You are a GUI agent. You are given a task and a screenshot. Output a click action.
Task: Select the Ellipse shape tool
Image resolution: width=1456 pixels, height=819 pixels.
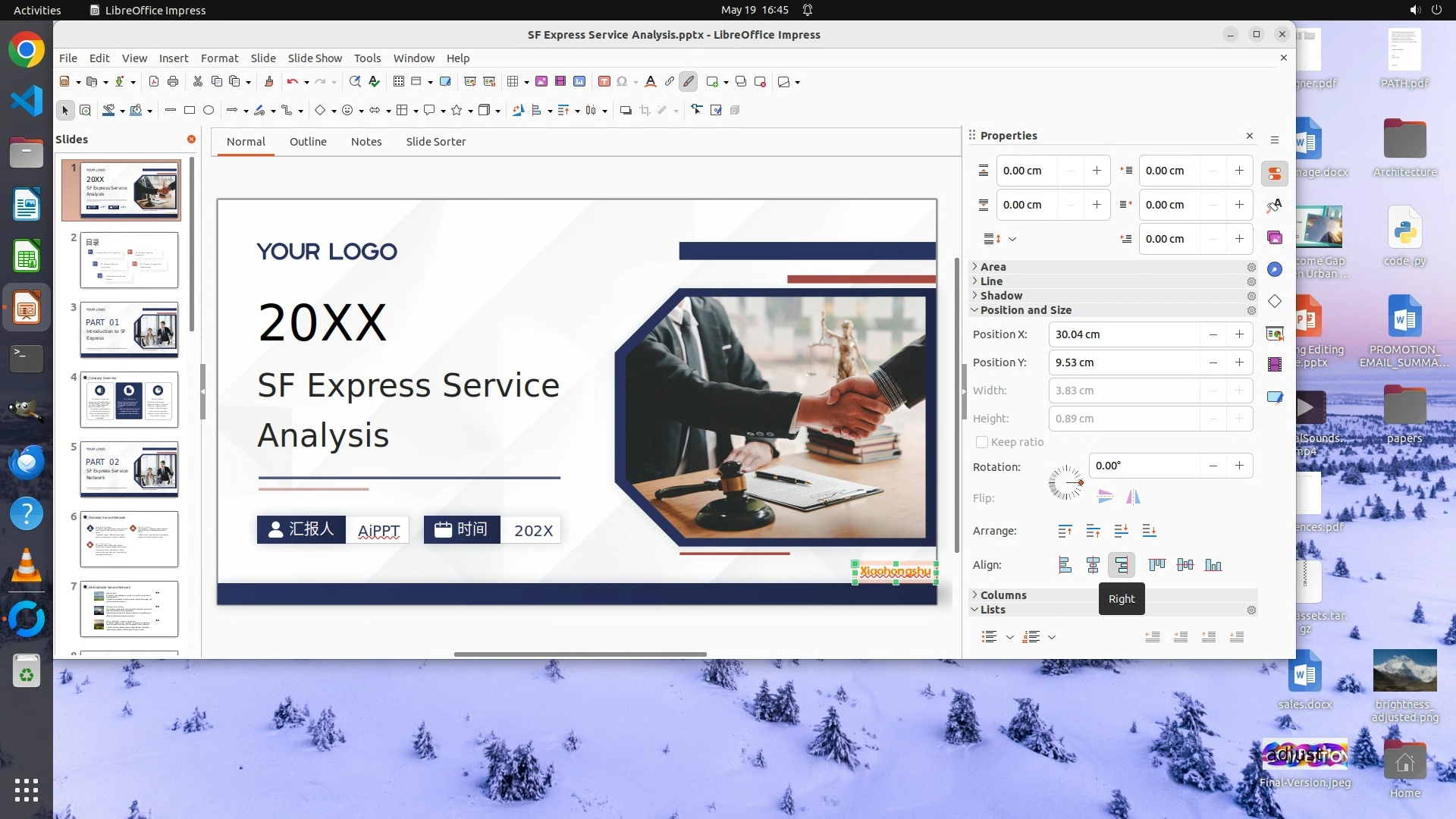(209, 111)
